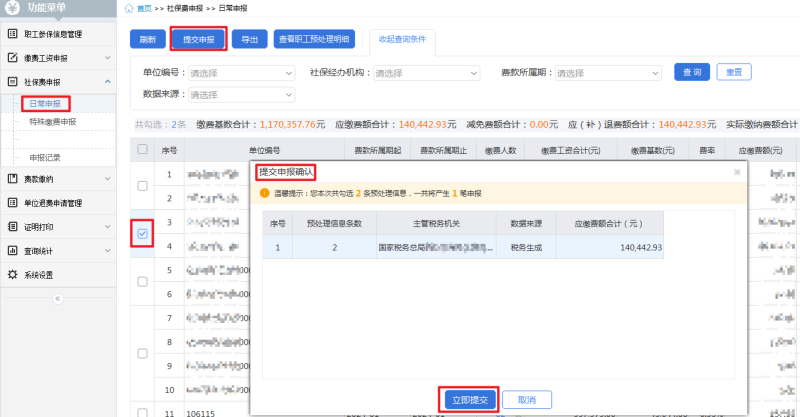Viewport: 800px width, 417px height.
Task: Select 日常申报 in the sidebar menu
Action: click(x=45, y=103)
